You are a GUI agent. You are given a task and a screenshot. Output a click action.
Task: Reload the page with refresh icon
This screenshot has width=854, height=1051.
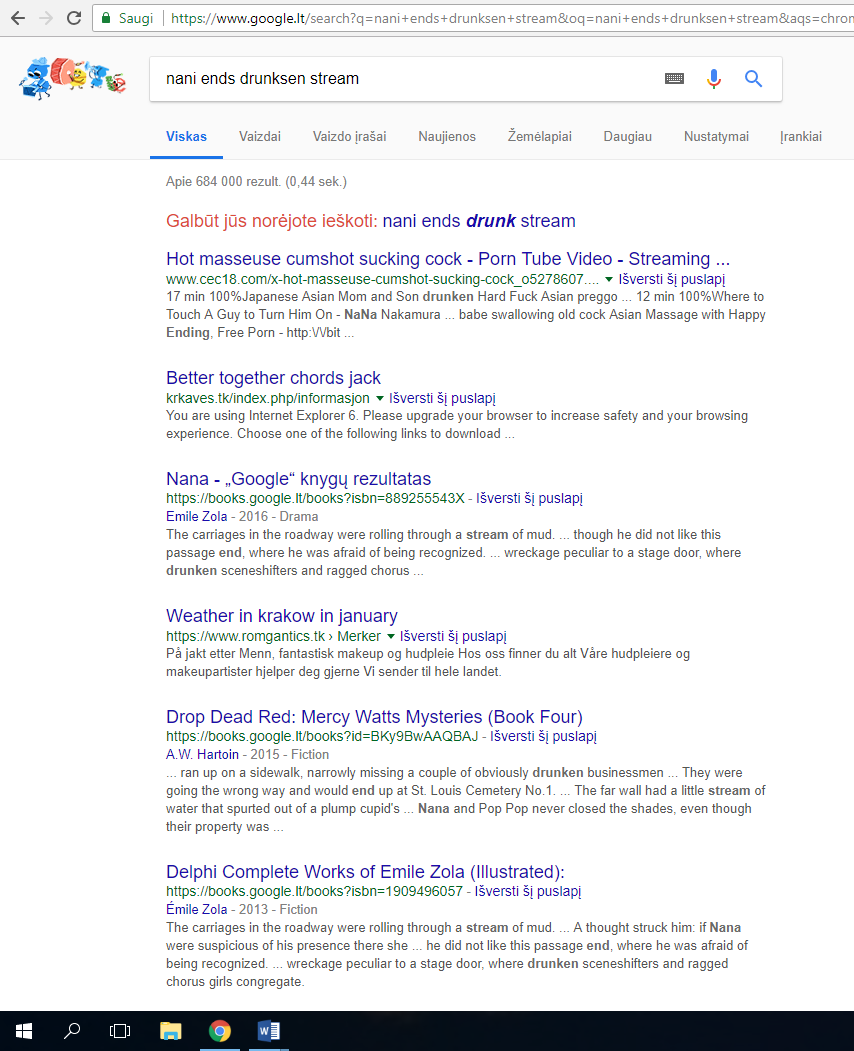[x=74, y=18]
